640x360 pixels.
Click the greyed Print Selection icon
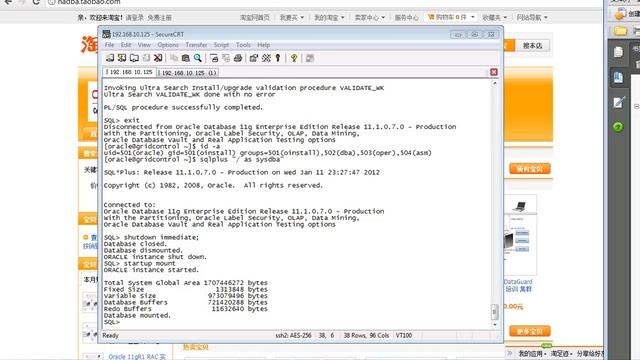click(x=226, y=58)
